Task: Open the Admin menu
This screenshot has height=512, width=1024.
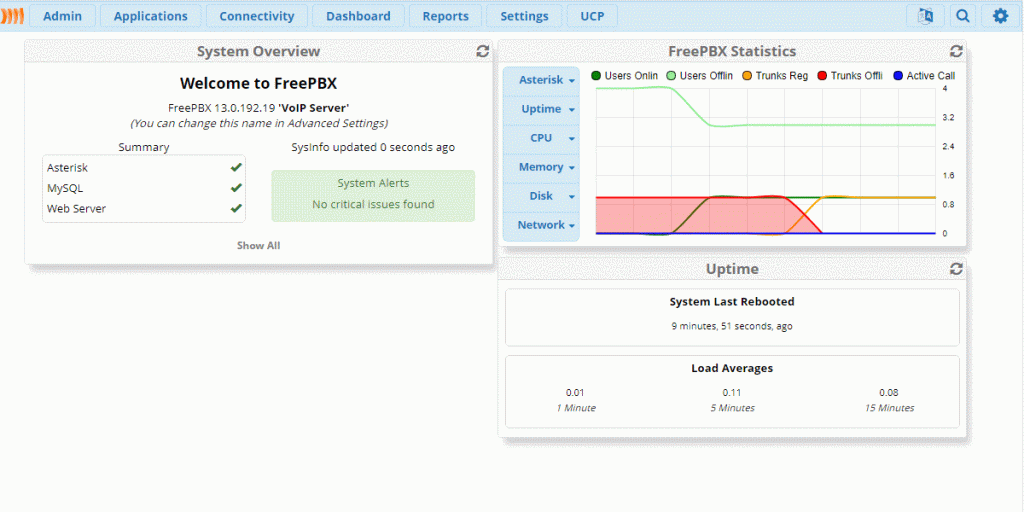Action: click(63, 16)
